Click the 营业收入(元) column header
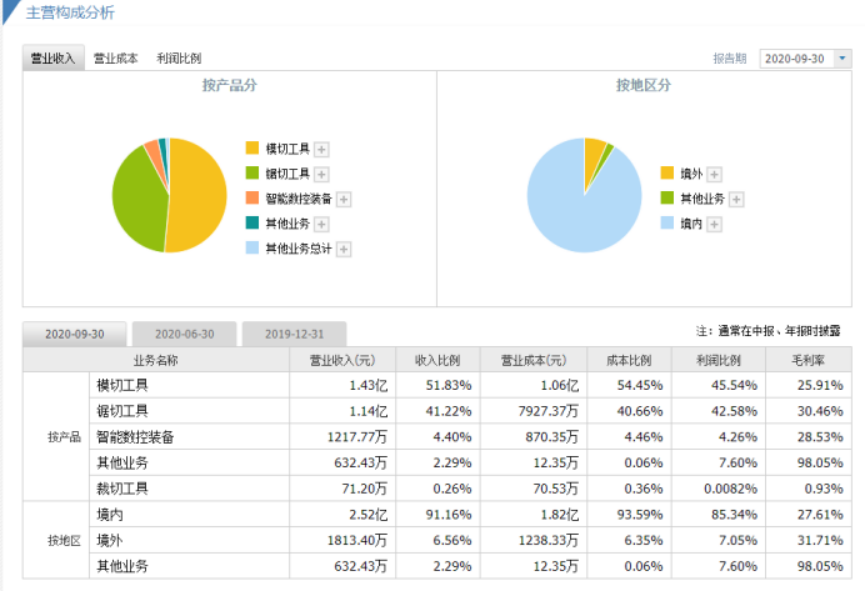Screen dimensions: 865x592 tap(342, 360)
